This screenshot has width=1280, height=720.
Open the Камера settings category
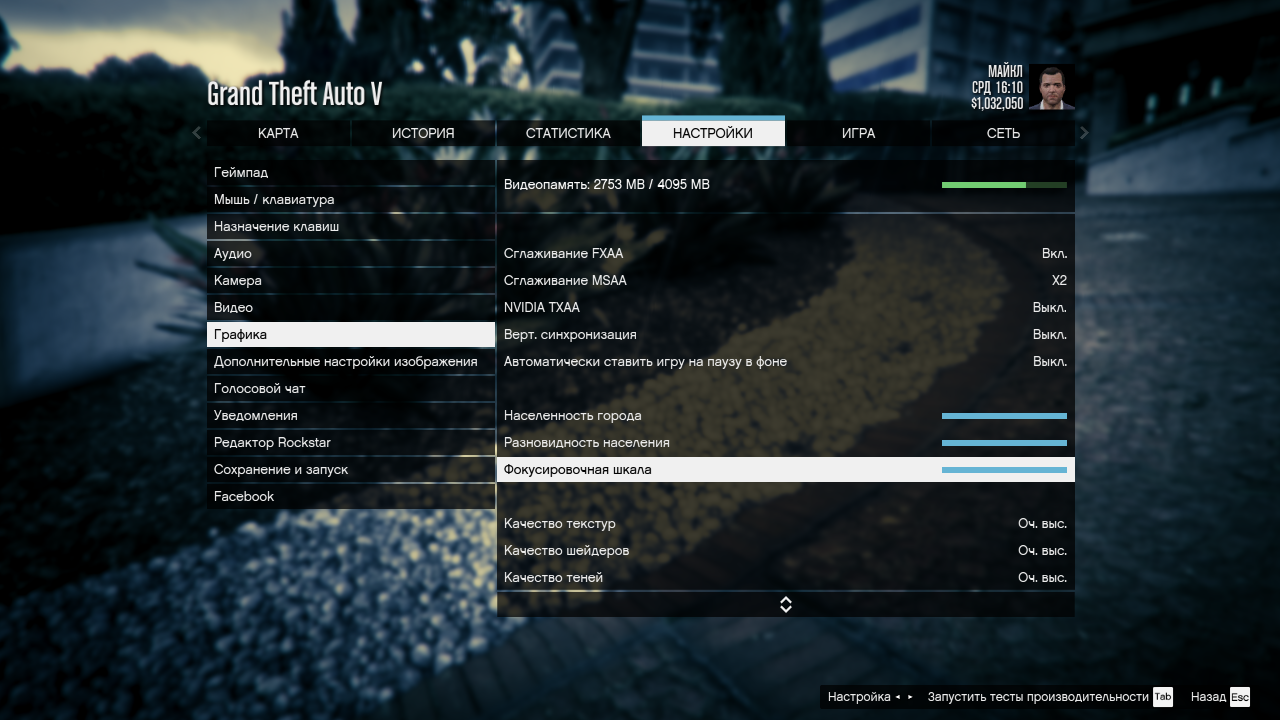351,281
